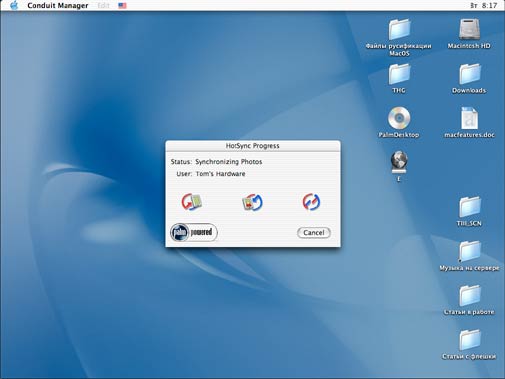Click the HotSync Progress title bar
This screenshot has height=379, width=505.
pos(253,146)
